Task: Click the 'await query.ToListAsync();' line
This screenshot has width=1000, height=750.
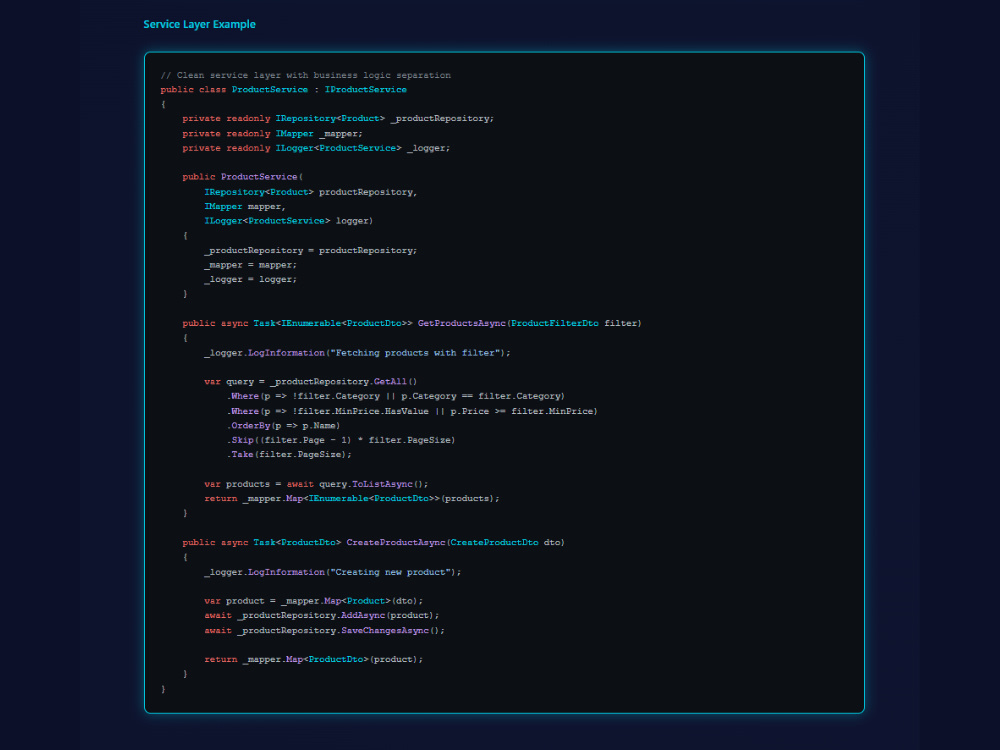Action: pyautogui.click(x=316, y=484)
